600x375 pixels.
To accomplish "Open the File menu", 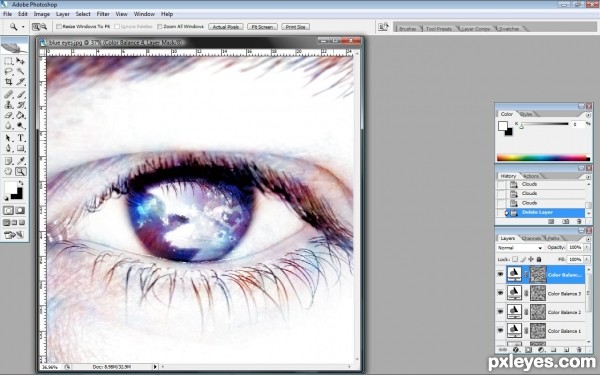I will pyautogui.click(x=7, y=14).
